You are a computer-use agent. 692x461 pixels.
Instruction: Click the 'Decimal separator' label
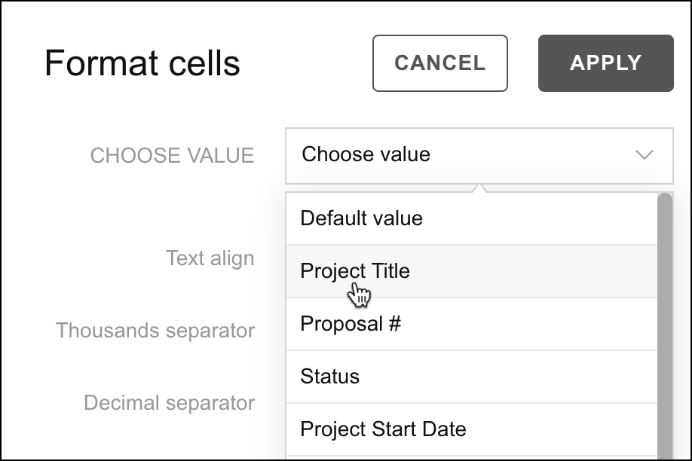tap(169, 403)
